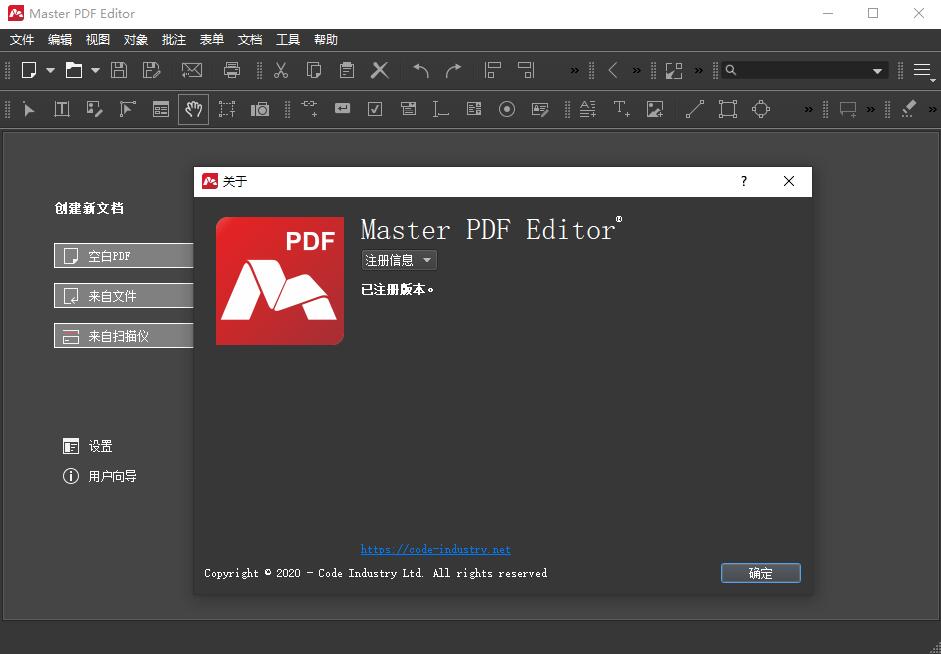
Task: Expand overflow chevron beside Ellipse tool
Action: tap(808, 110)
